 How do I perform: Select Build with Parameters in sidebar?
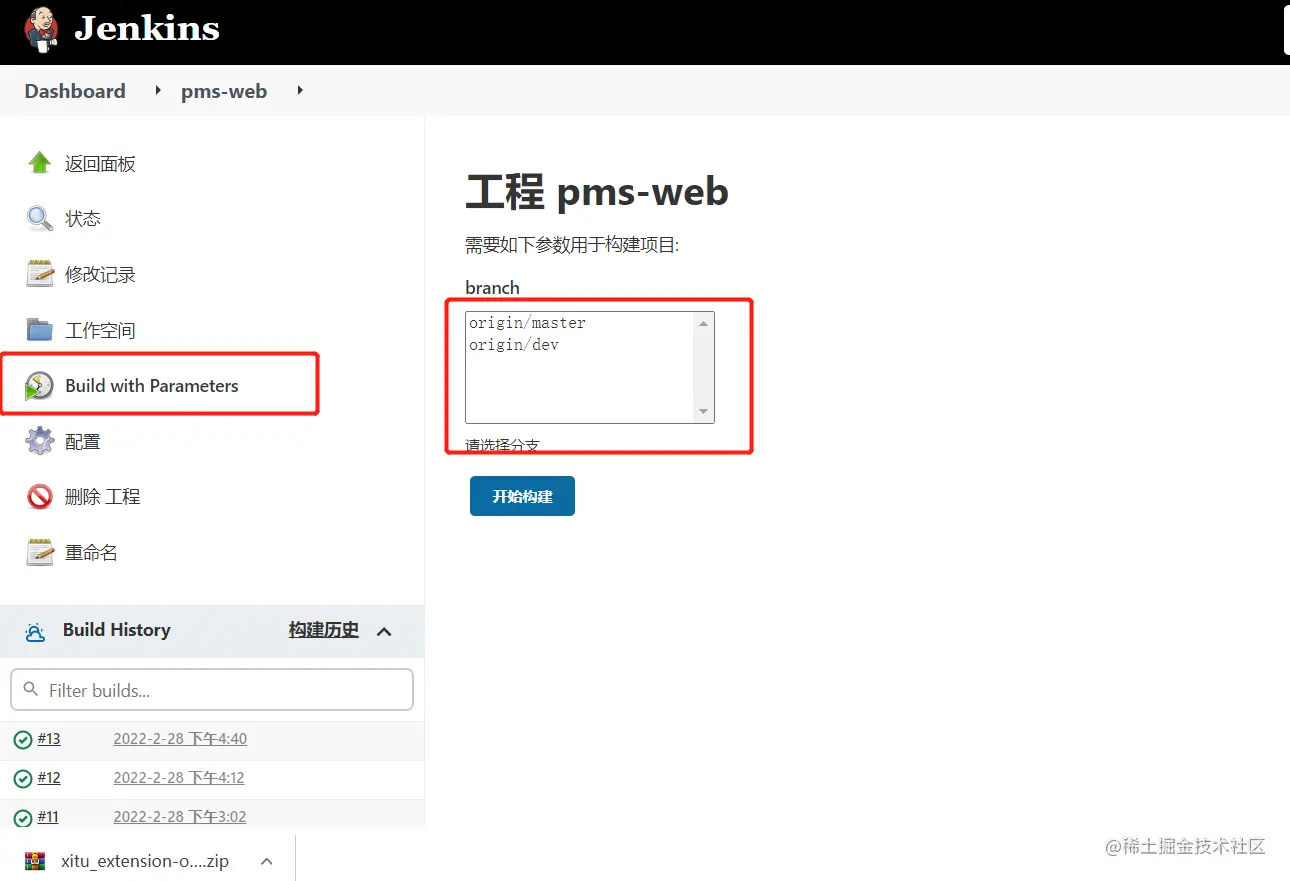click(x=152, y=386)
